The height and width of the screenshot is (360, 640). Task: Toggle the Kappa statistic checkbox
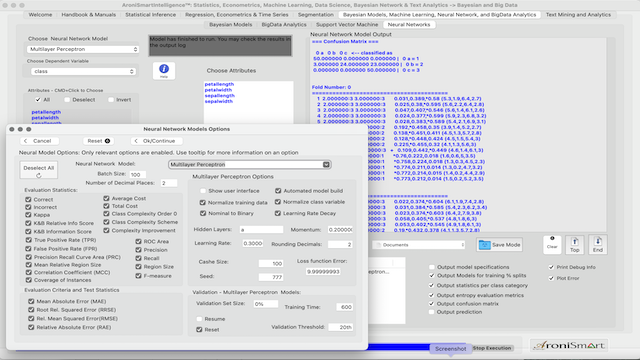(x=28, y=215)
